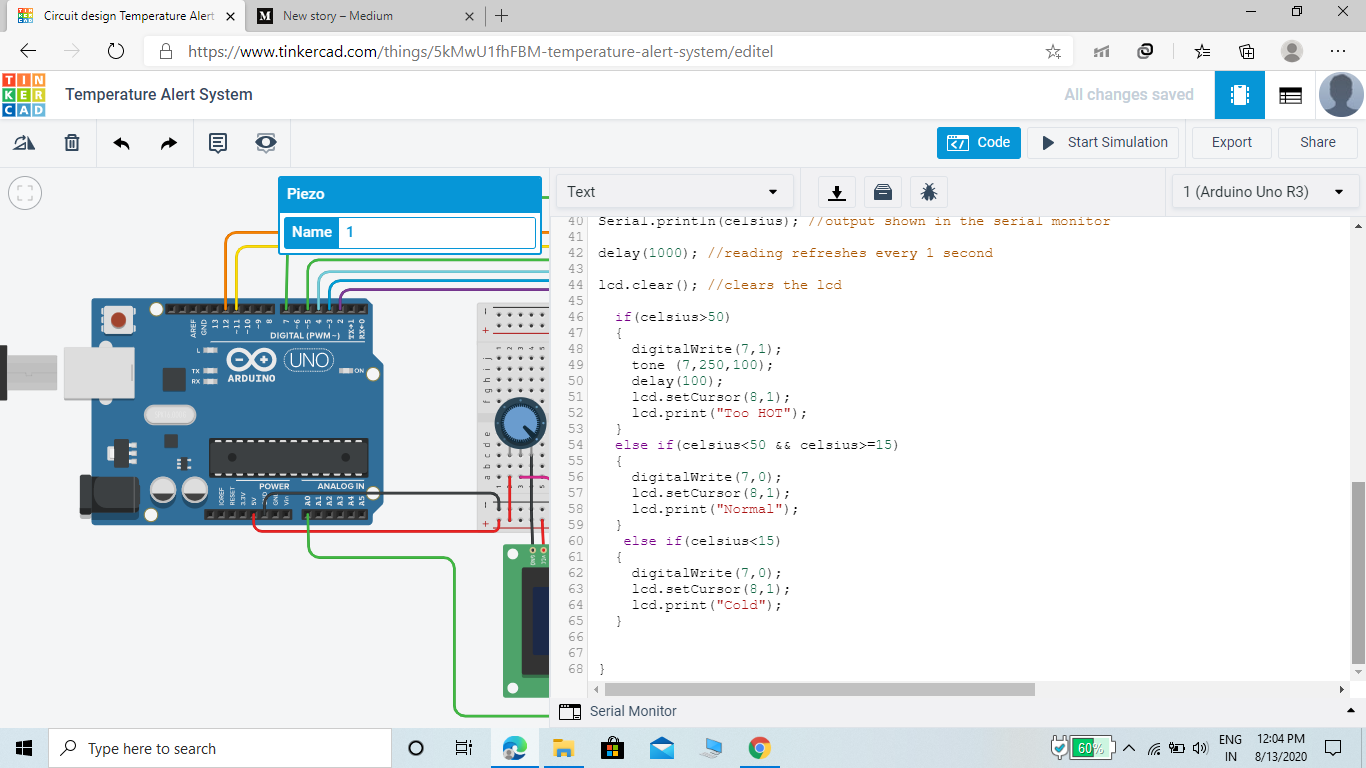
Task: Click the redo arrow icon
Action: pos(169,143)
